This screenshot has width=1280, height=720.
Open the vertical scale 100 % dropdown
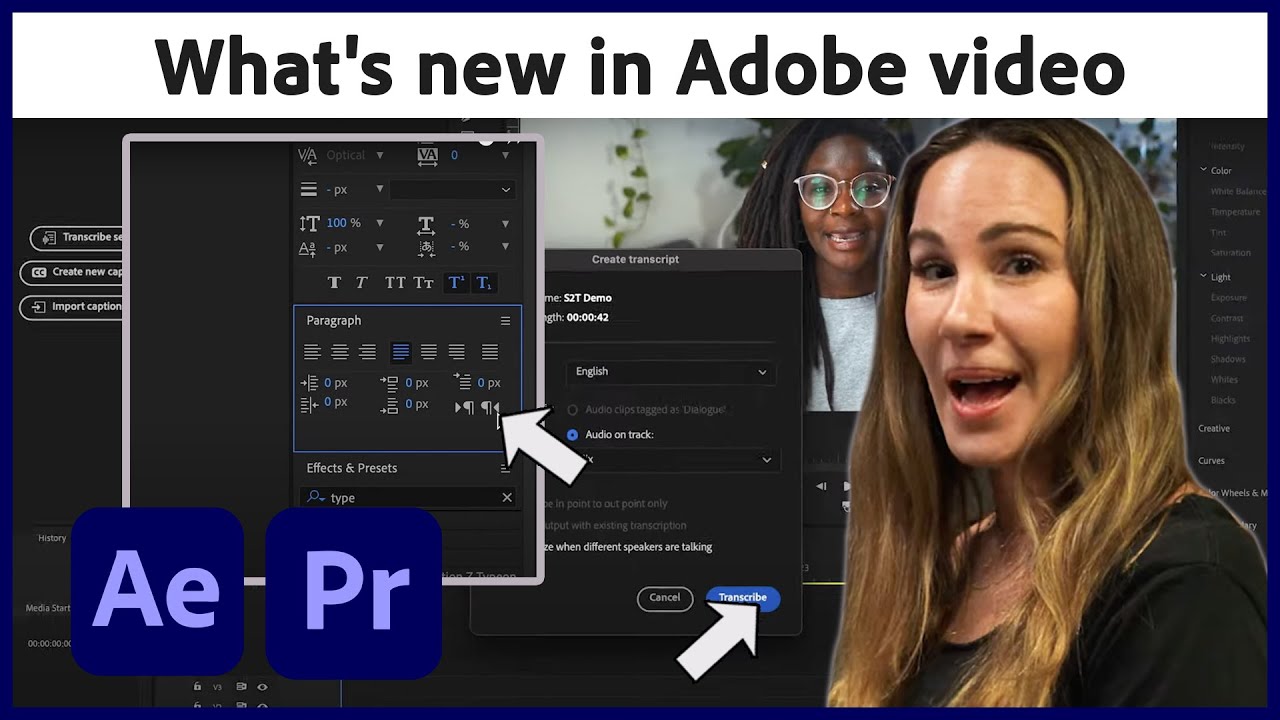click(x=379, y=223)
